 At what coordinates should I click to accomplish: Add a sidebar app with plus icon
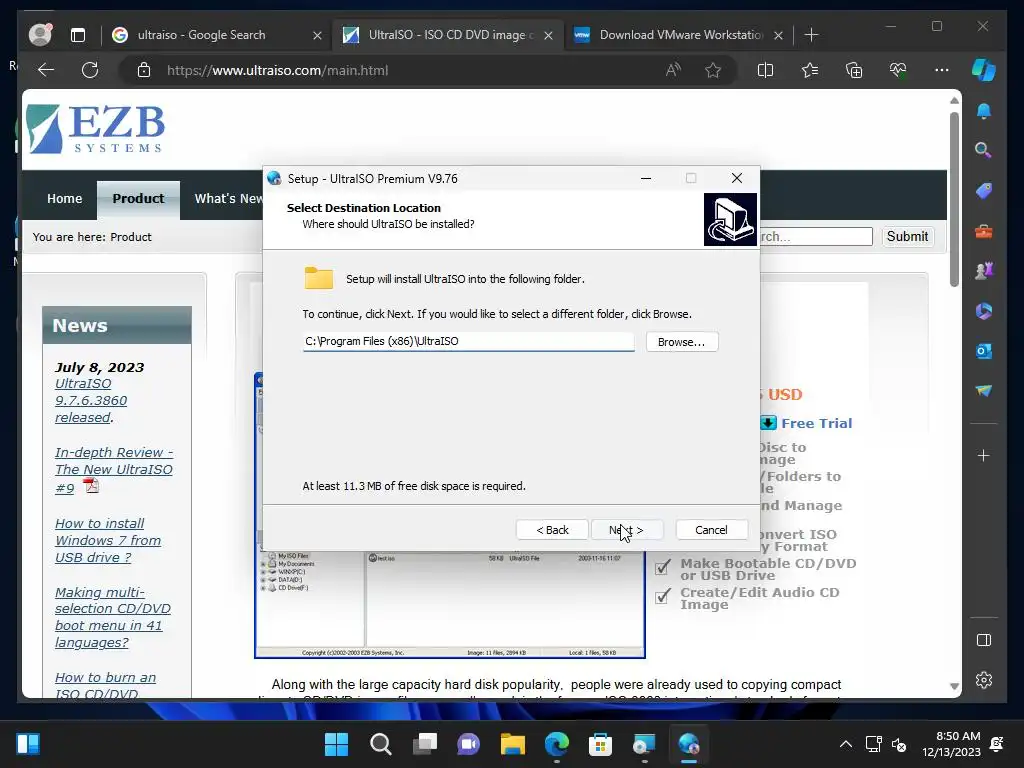point(984,455)
